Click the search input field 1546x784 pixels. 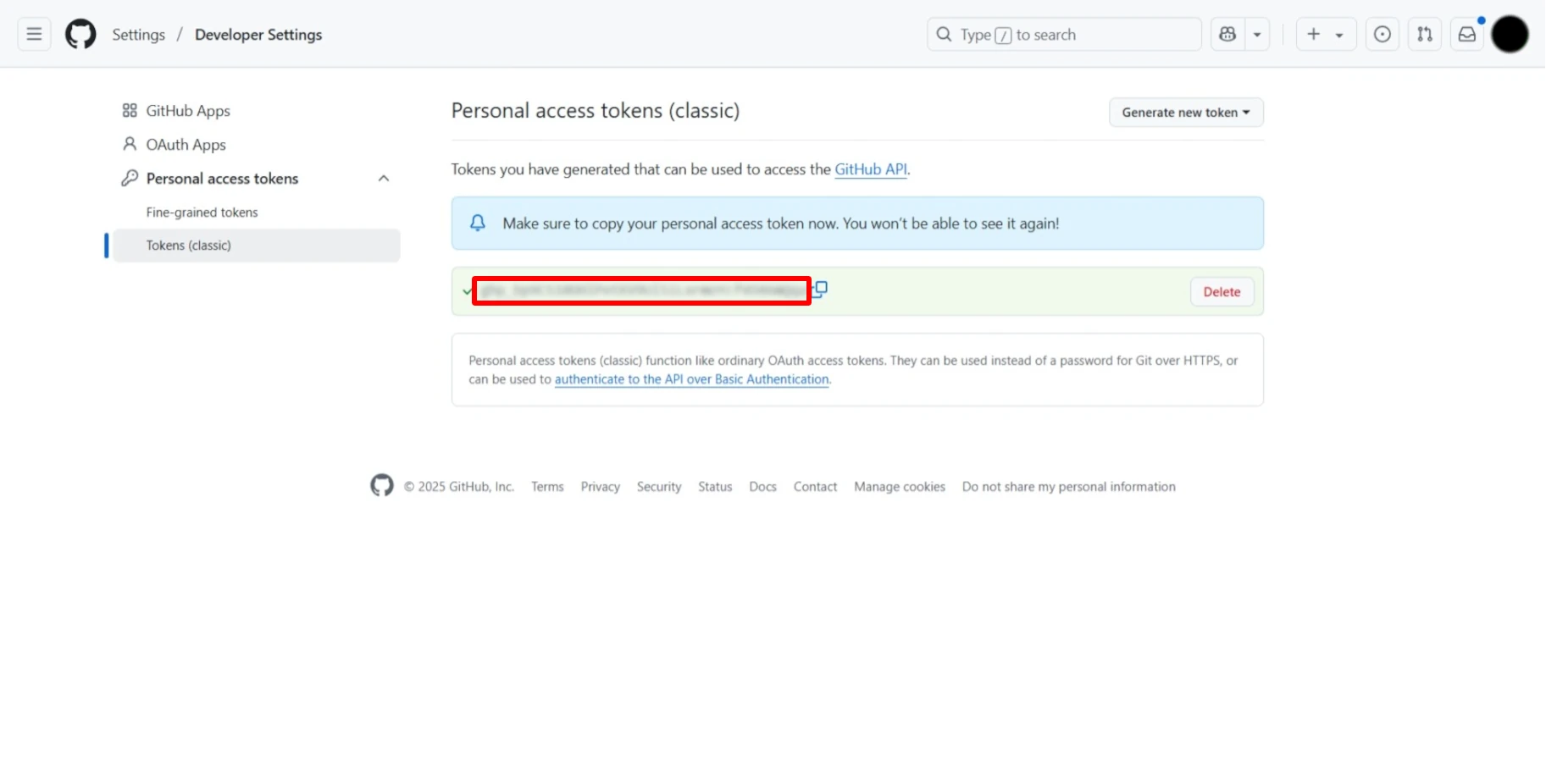click(1063, 35)
